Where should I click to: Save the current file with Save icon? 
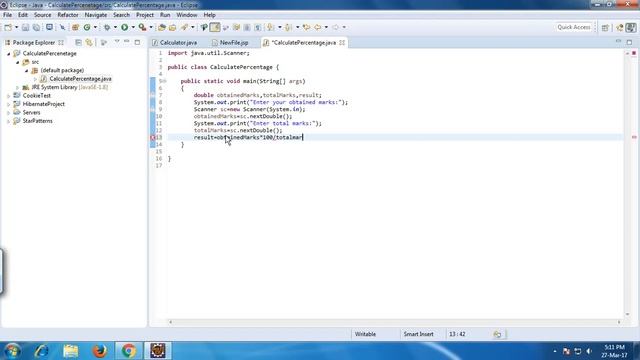click(x=25, y=27)
